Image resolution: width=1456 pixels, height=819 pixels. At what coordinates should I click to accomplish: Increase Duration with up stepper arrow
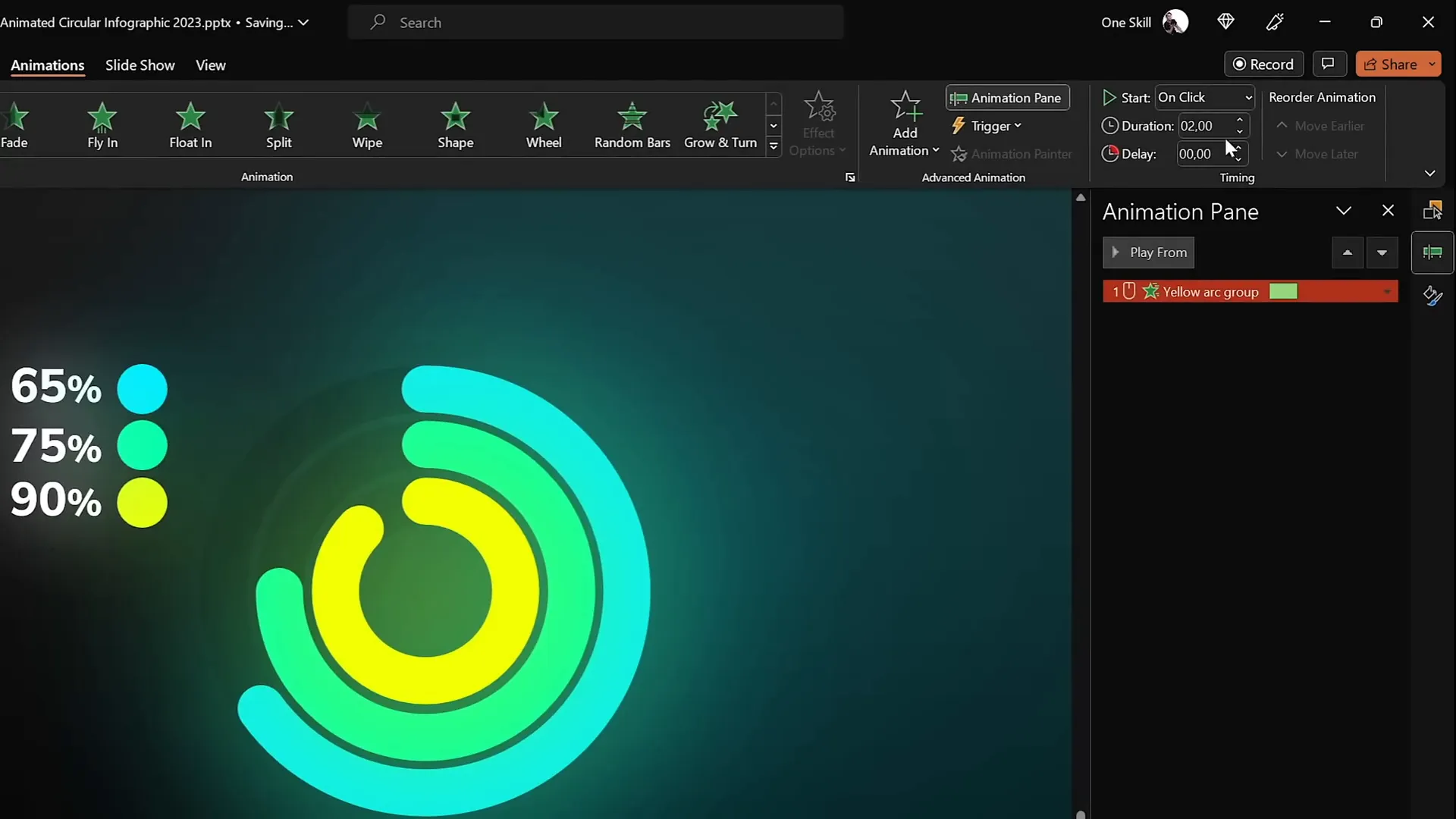[x=1240, y=120]
